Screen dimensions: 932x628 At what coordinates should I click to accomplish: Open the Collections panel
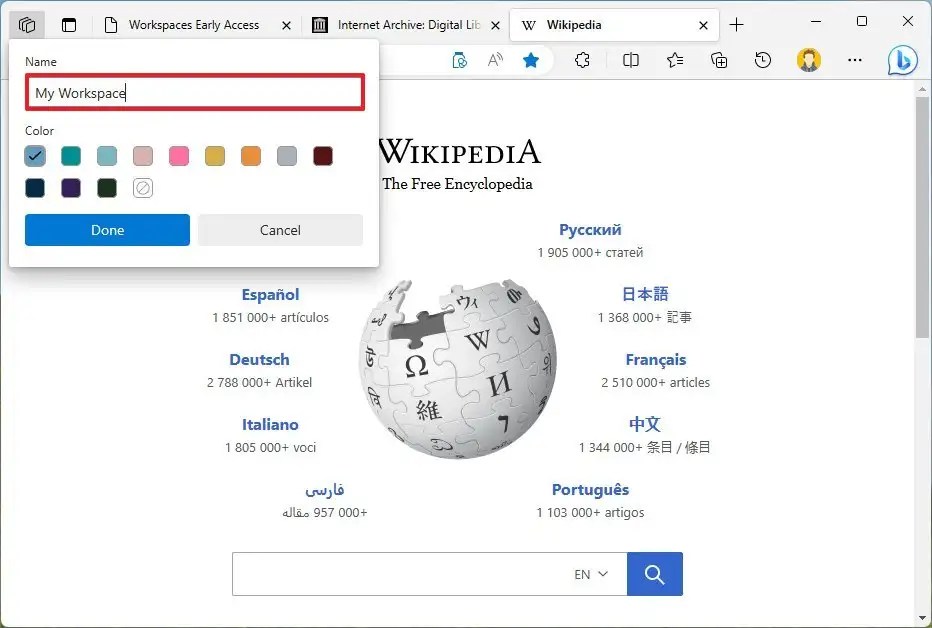(719, 60)
